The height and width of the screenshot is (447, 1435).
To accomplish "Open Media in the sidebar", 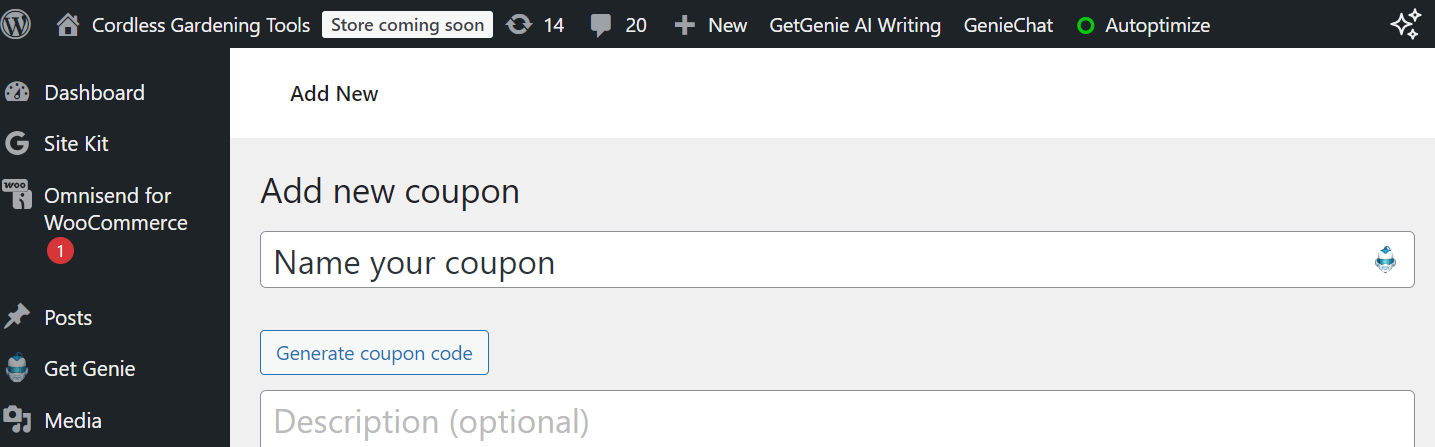I will pyautogui.click(x=73, y=421).
